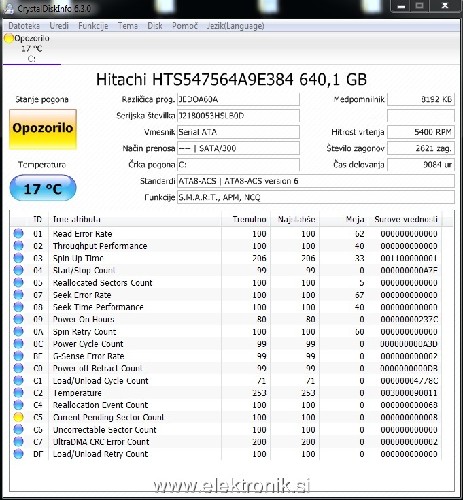The image size is (463, 500).
Task: Click blue status icon for Power-off Retract Count
Action: click(x=18, y=368)
